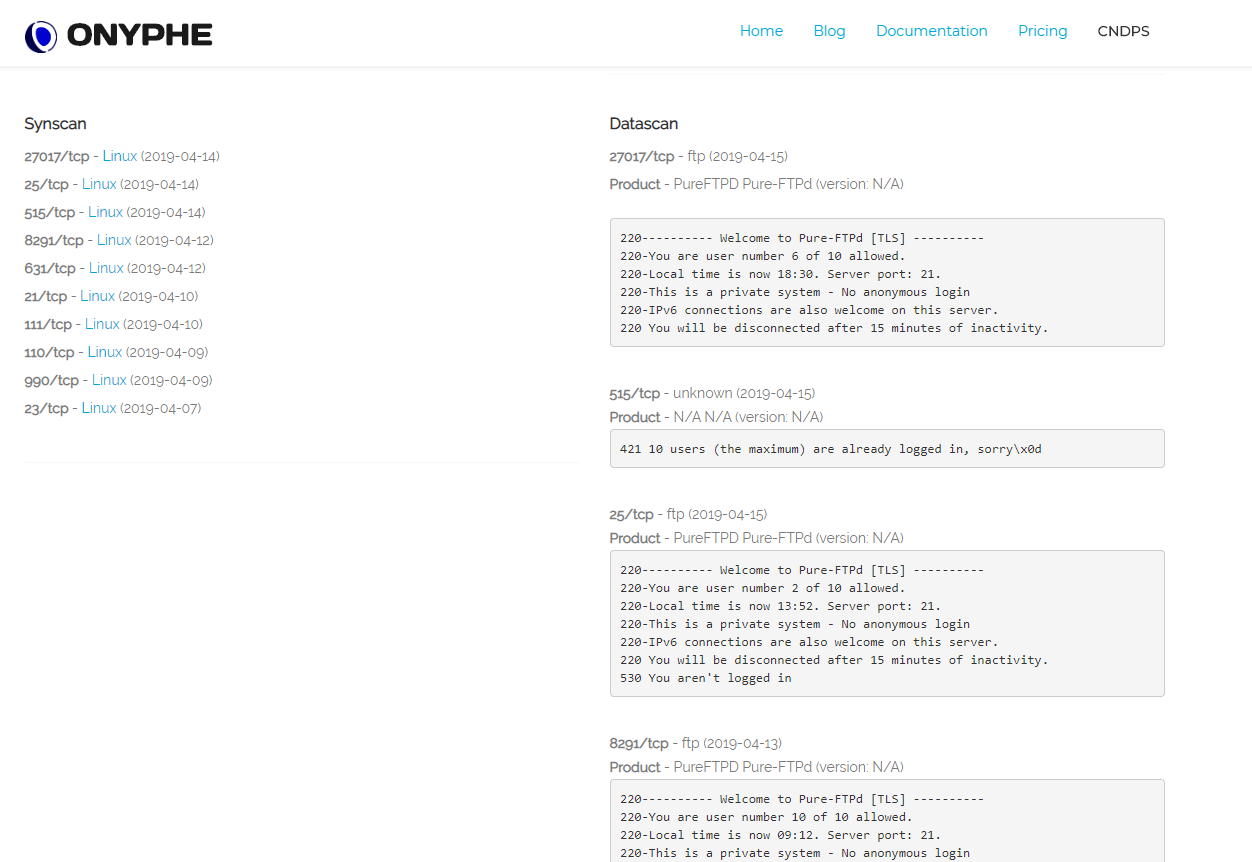1252x862 pixels.
Task: Open the Linux link for port 25/tcp
Action: point(99,184)
